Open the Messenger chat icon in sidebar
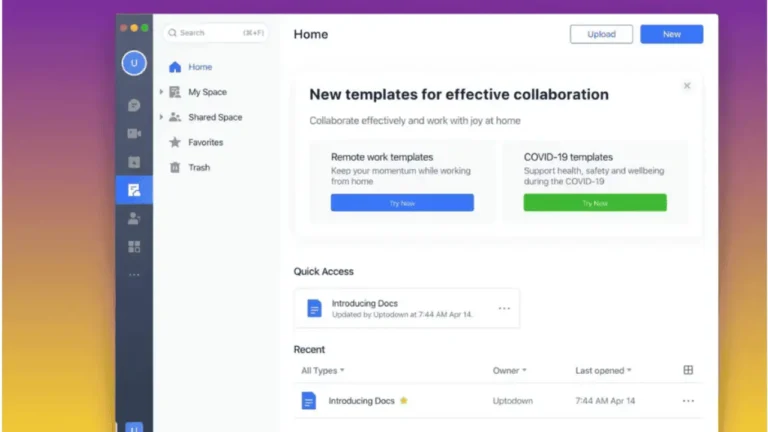This screenshot has width=768, height=432. click(x=134, y=105)
